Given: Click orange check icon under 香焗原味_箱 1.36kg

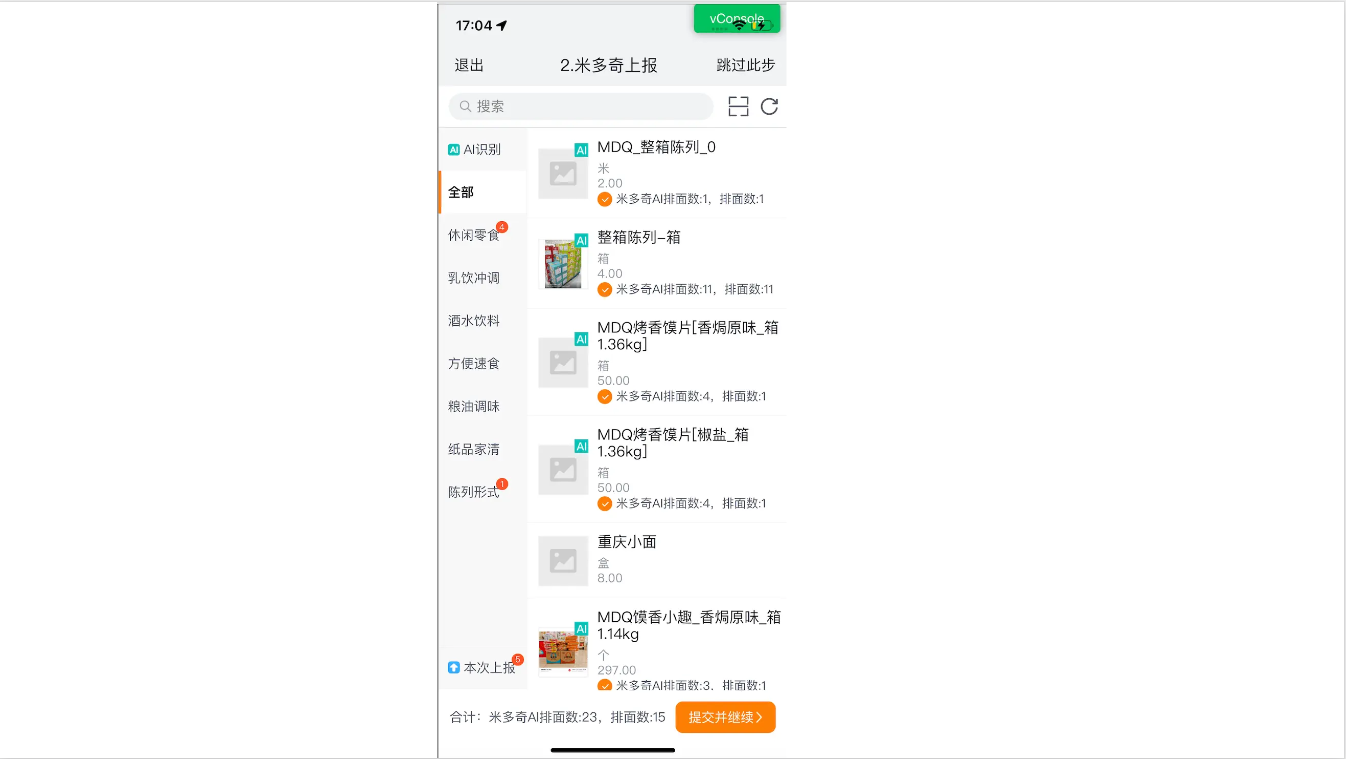Looking at the screenshot, I should point(605,396).
